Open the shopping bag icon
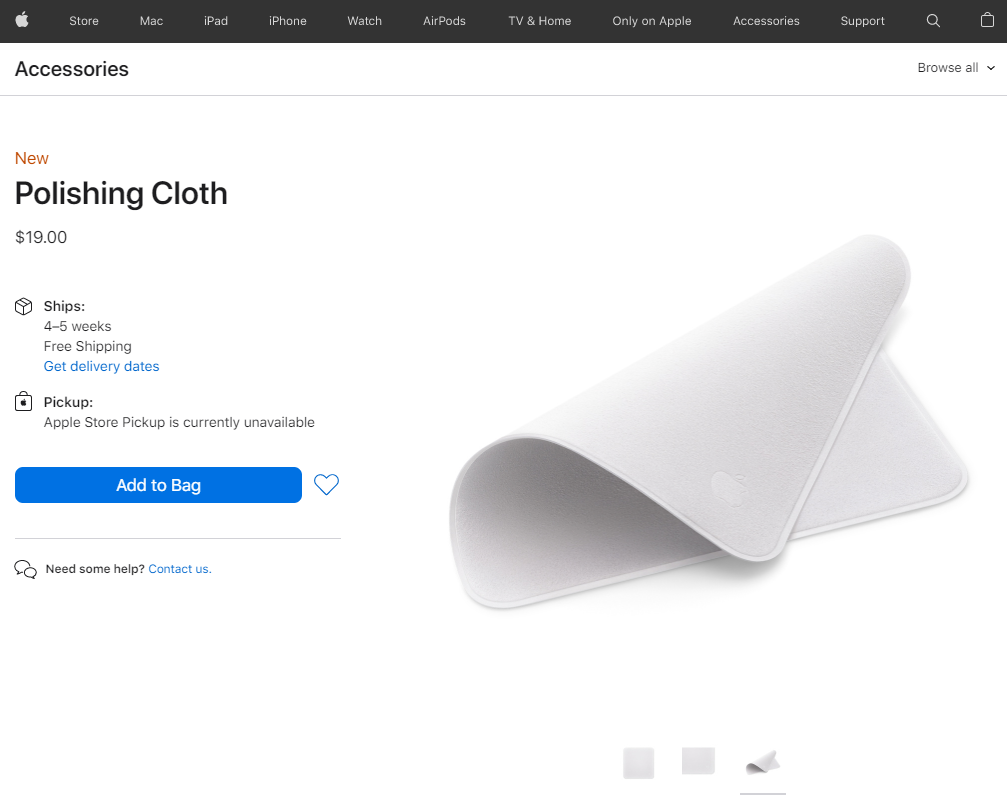 (x=987, y=21)
